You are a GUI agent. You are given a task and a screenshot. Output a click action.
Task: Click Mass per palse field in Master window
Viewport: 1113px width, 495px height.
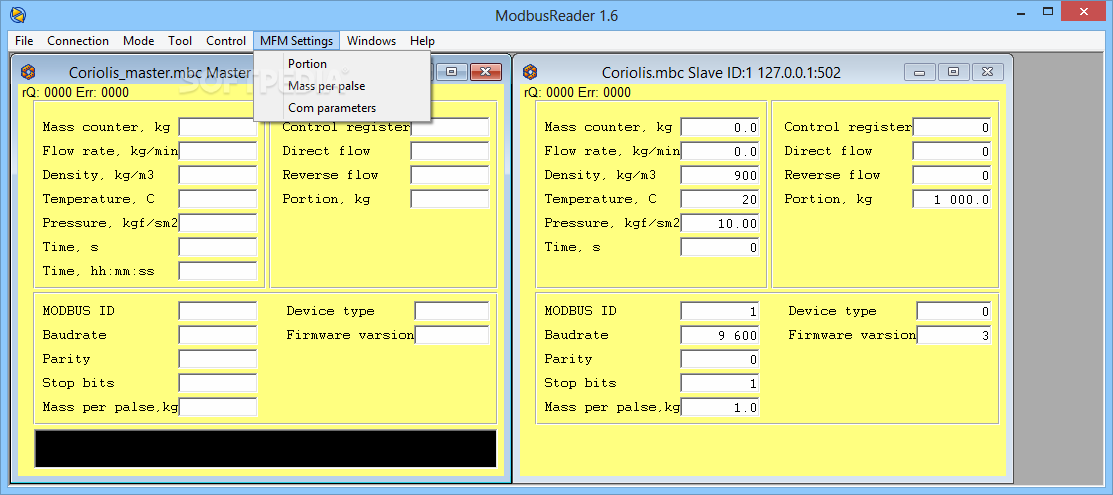pos(218,407)
